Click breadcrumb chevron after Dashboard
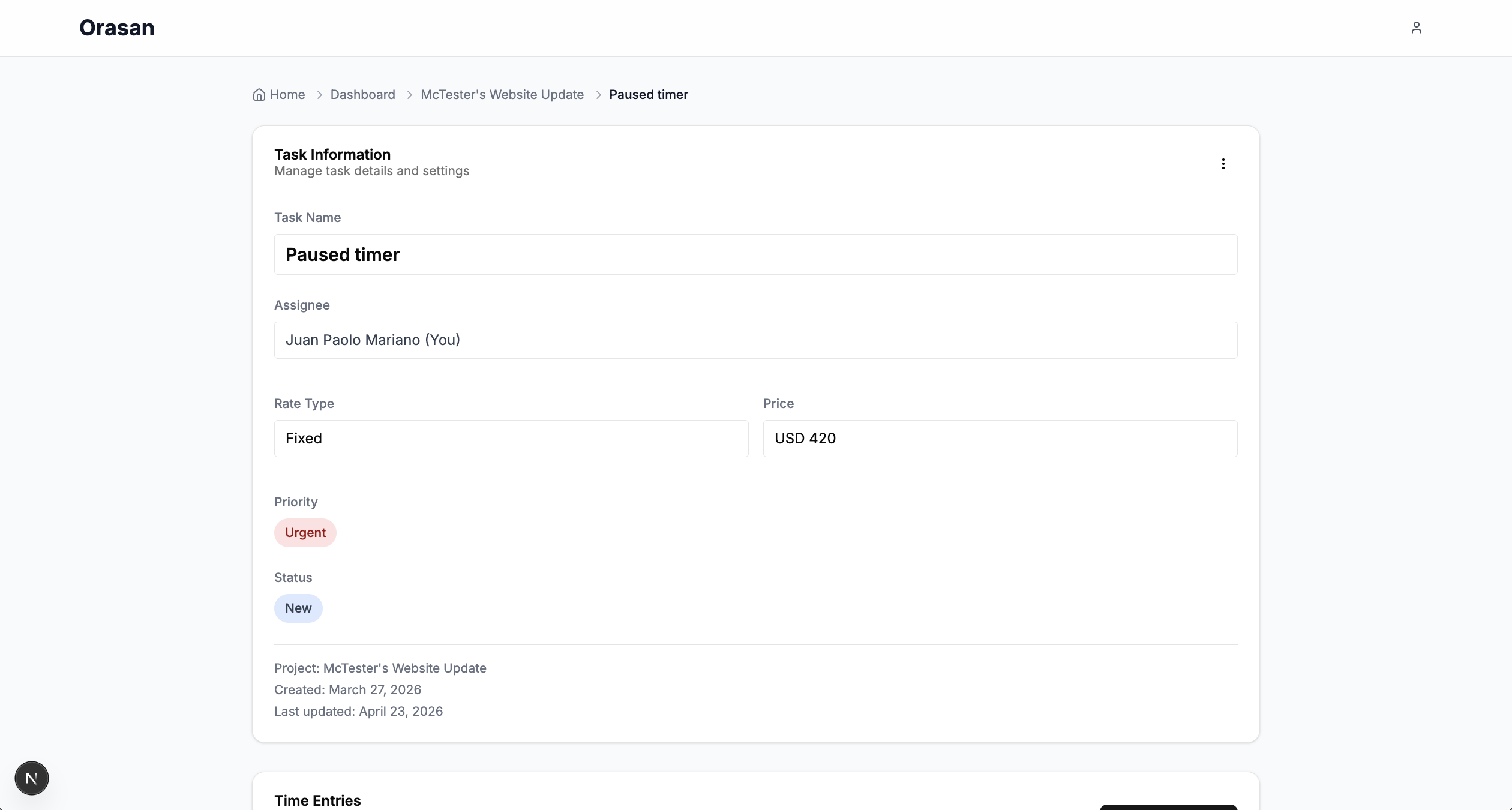1512x810 pixels. pyautogui.click(x=409, y=95)
